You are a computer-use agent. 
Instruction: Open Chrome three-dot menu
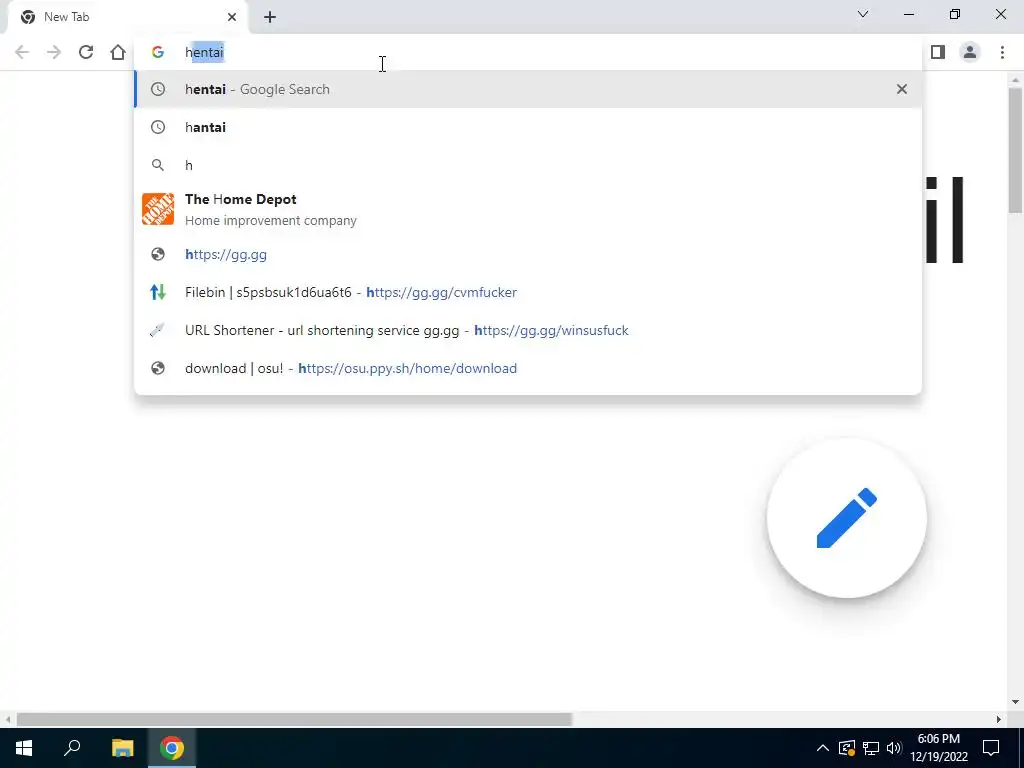point(1002,52)
